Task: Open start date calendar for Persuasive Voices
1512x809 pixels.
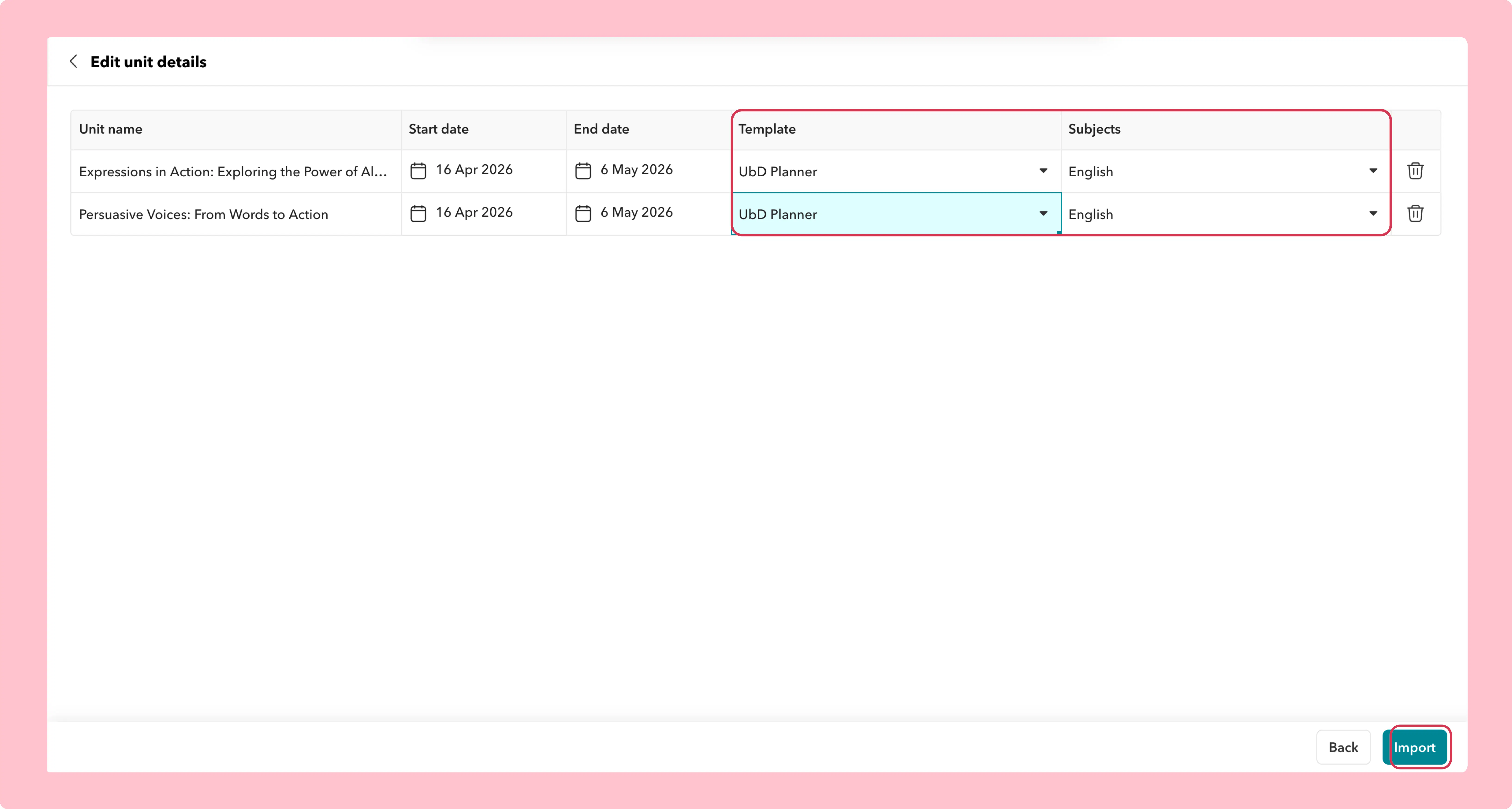Action: point(418,214)
